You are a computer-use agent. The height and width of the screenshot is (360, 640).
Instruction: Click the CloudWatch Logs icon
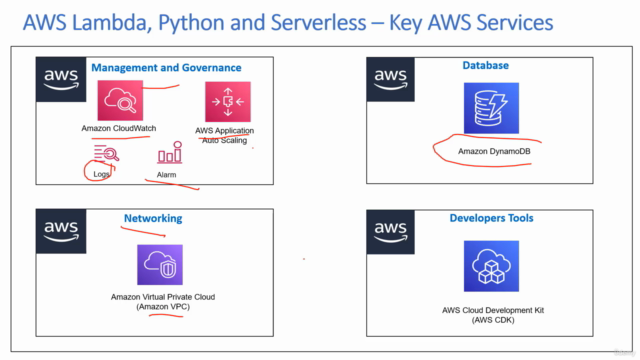click(x=106, y=154)
